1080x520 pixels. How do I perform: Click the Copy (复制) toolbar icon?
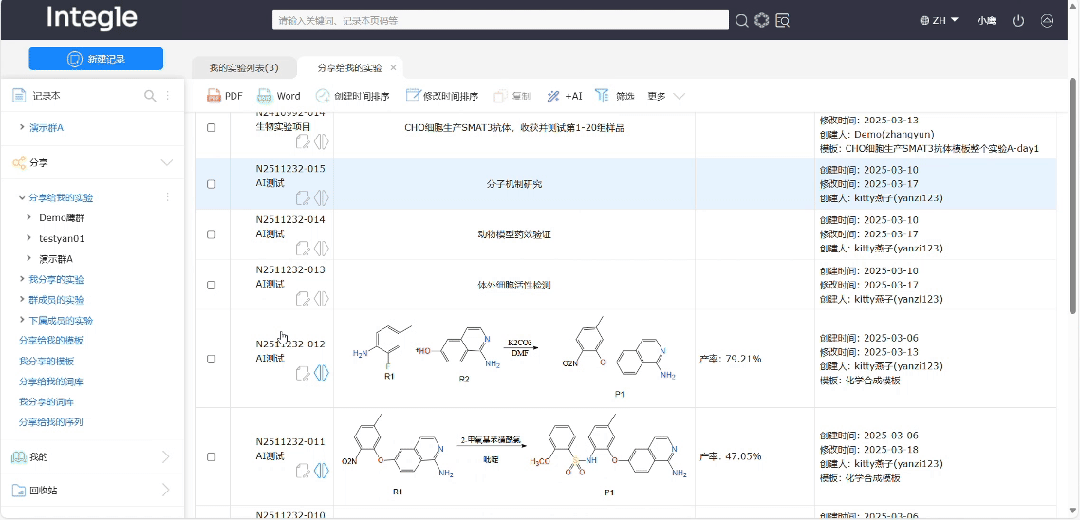point(512,96)
